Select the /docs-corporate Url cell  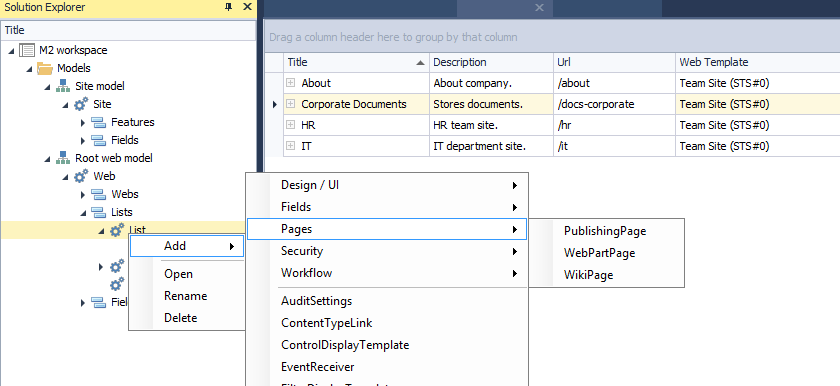click(614, 104)
